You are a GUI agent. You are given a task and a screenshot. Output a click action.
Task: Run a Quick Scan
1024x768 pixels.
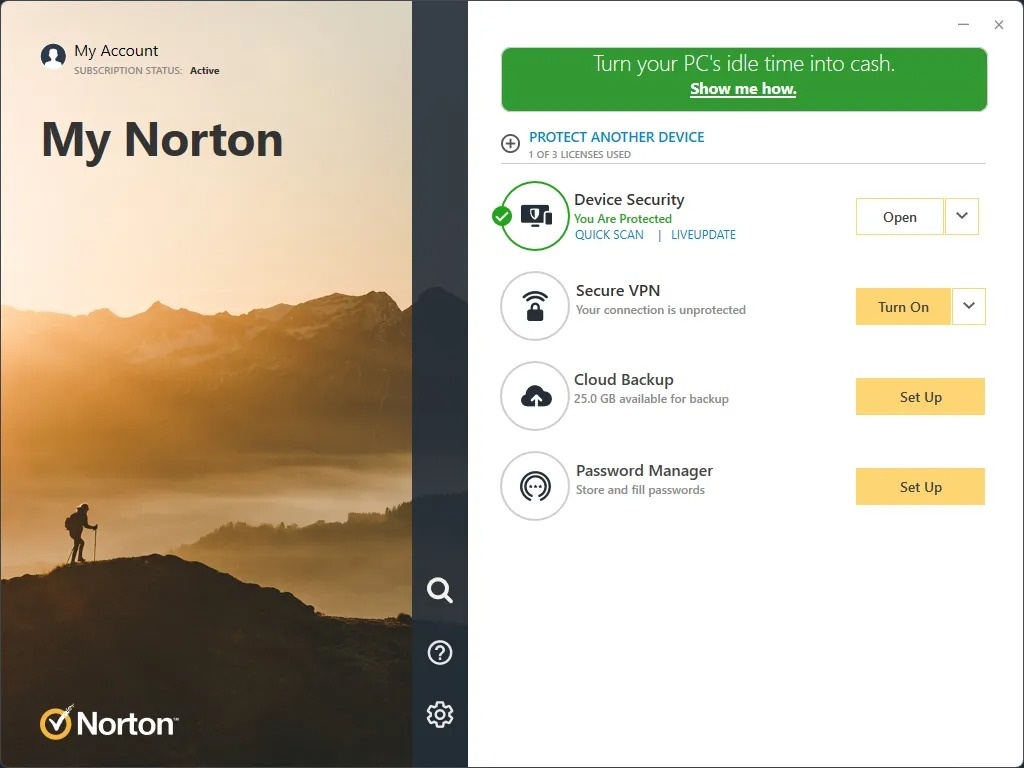[x=609, y=234]
